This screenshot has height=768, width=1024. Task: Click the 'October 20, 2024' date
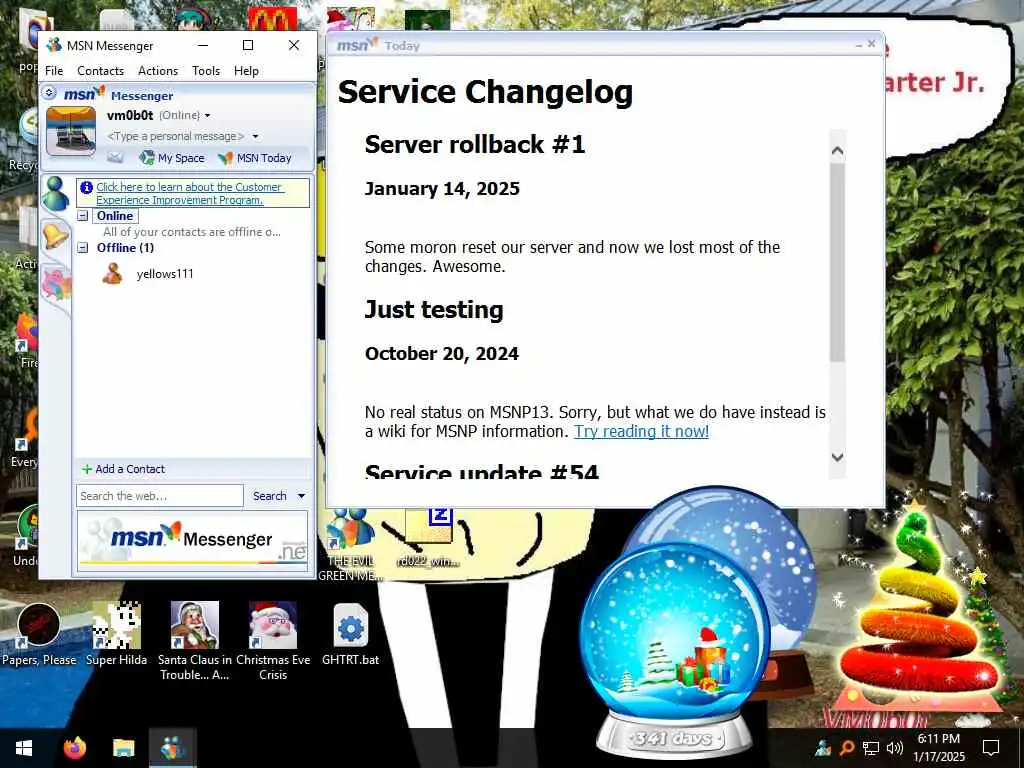[x=441, y=354]
